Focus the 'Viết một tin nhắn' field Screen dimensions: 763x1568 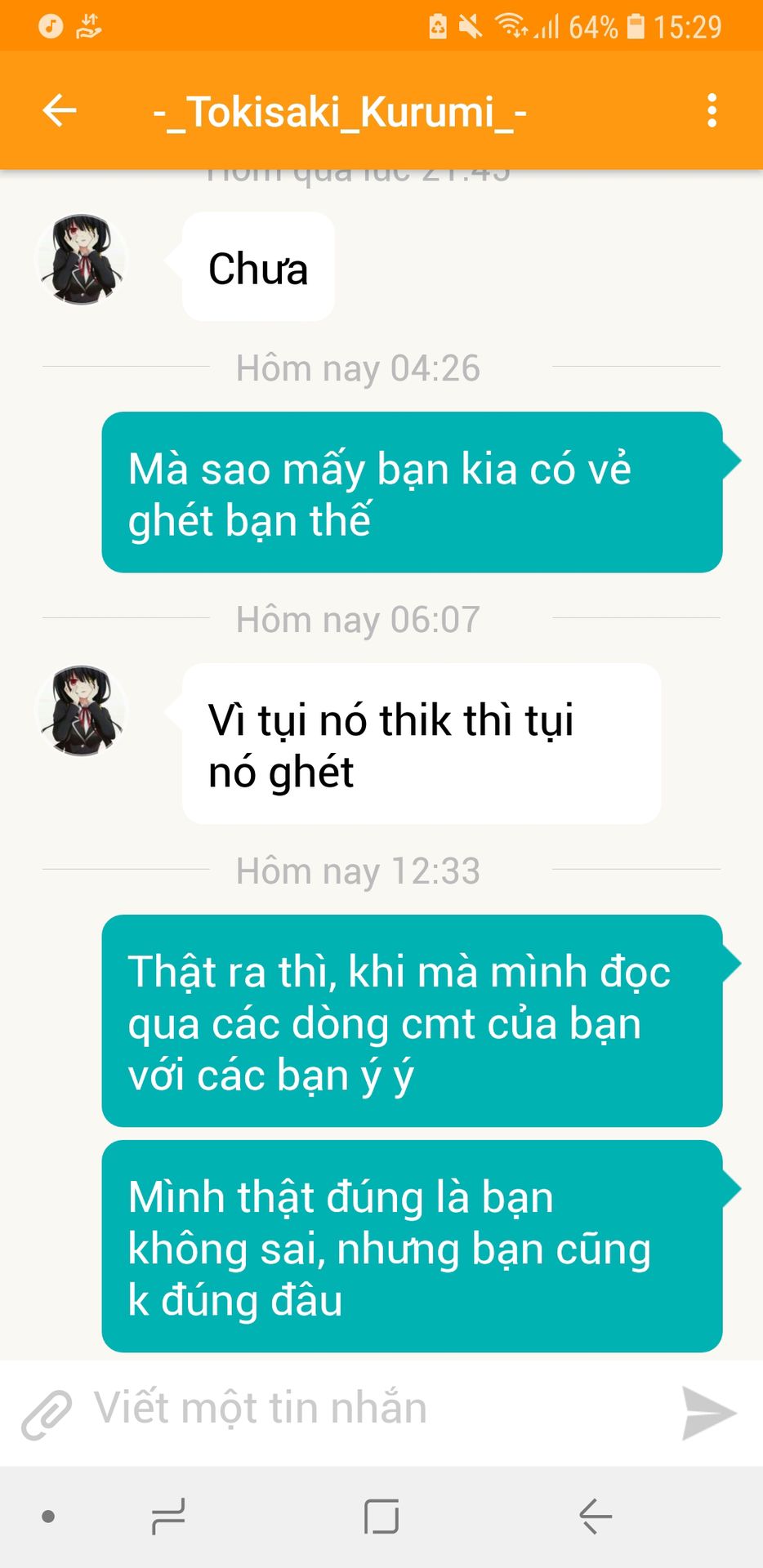pyautogui.click(x=376, y=1409)
